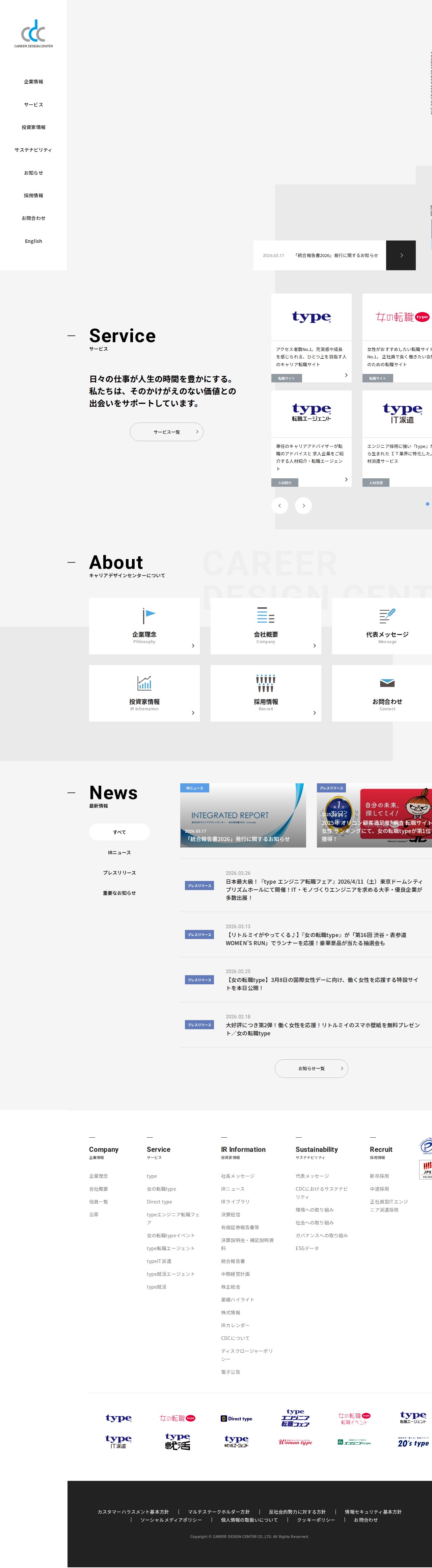Click the CDC Career Design Center logo
Viewport: 432px width, 1568px height.
pos(33,34)
